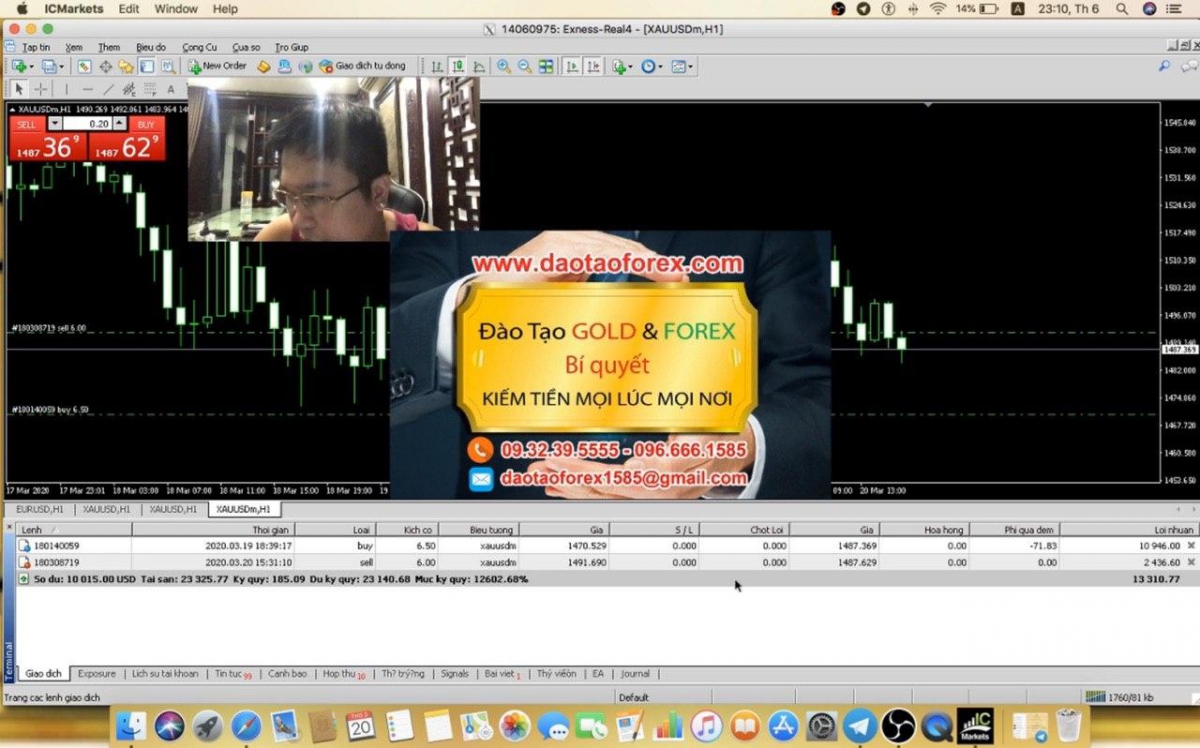
Task: Close order with profit 2 436.60
Action: click(1190, 563)
